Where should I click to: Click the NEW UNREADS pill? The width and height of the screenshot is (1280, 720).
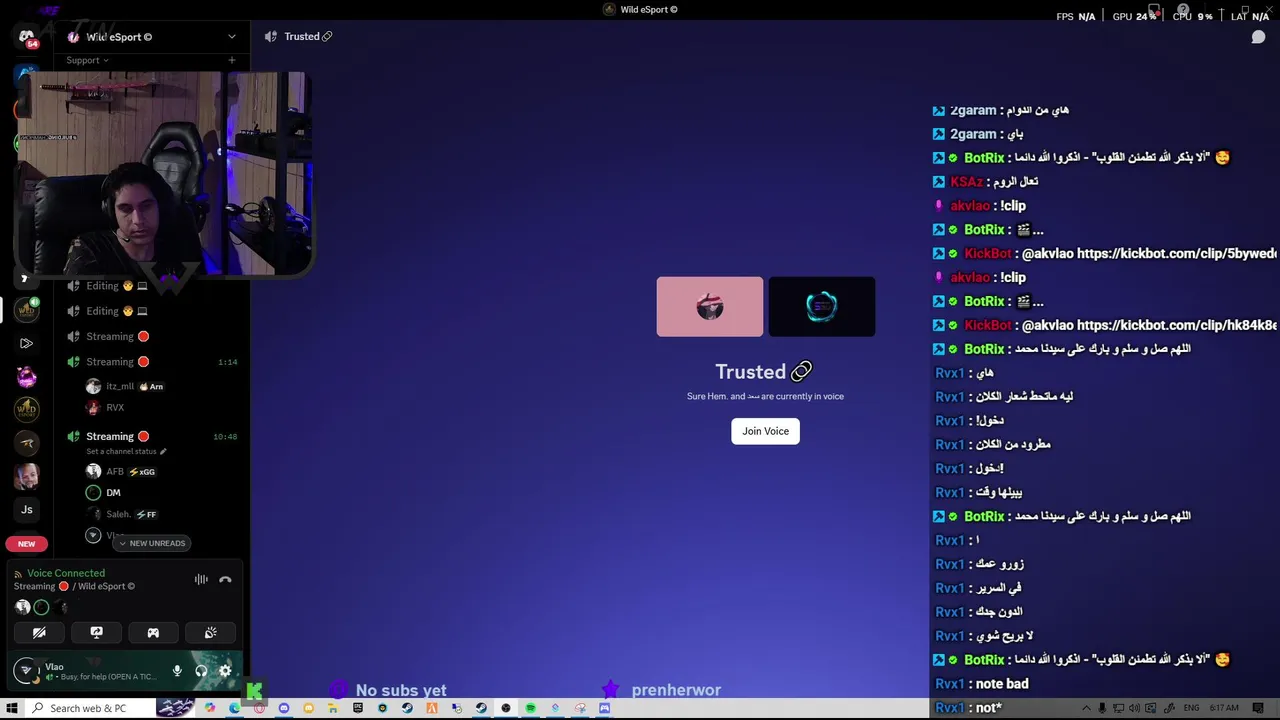tap(152, 543)
